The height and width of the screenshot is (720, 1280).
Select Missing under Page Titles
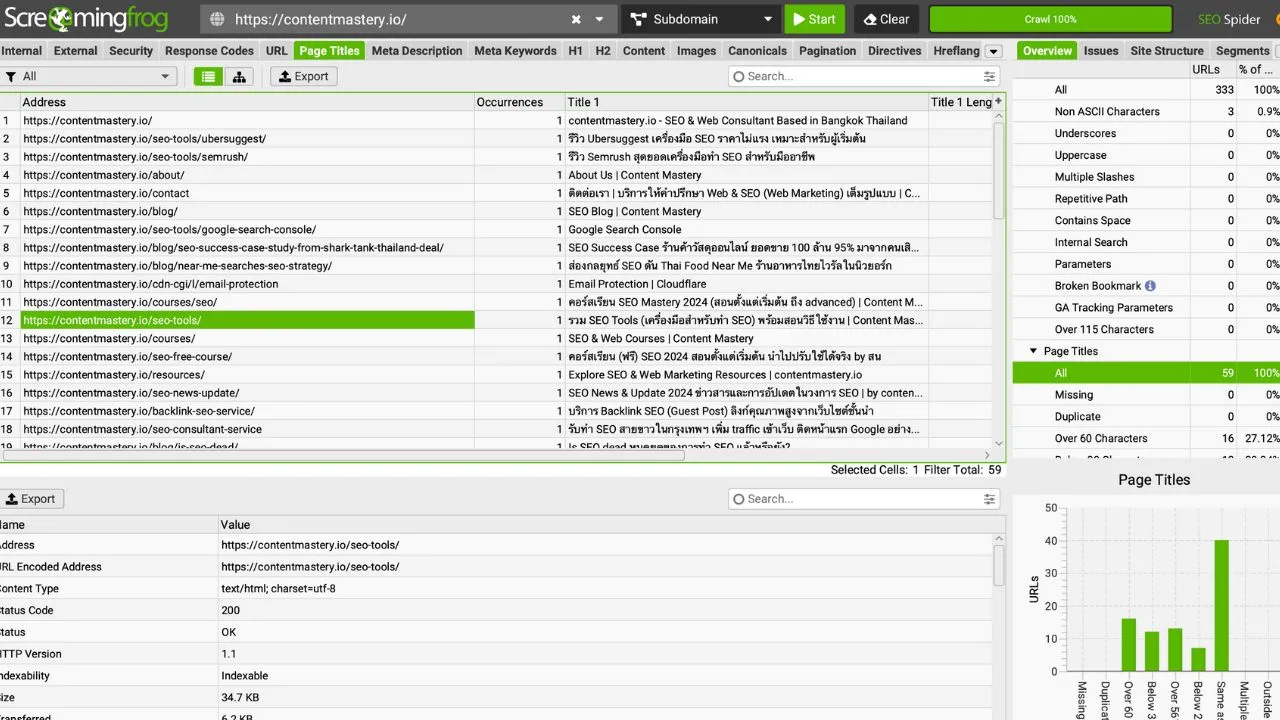(x=1074, y=395)
